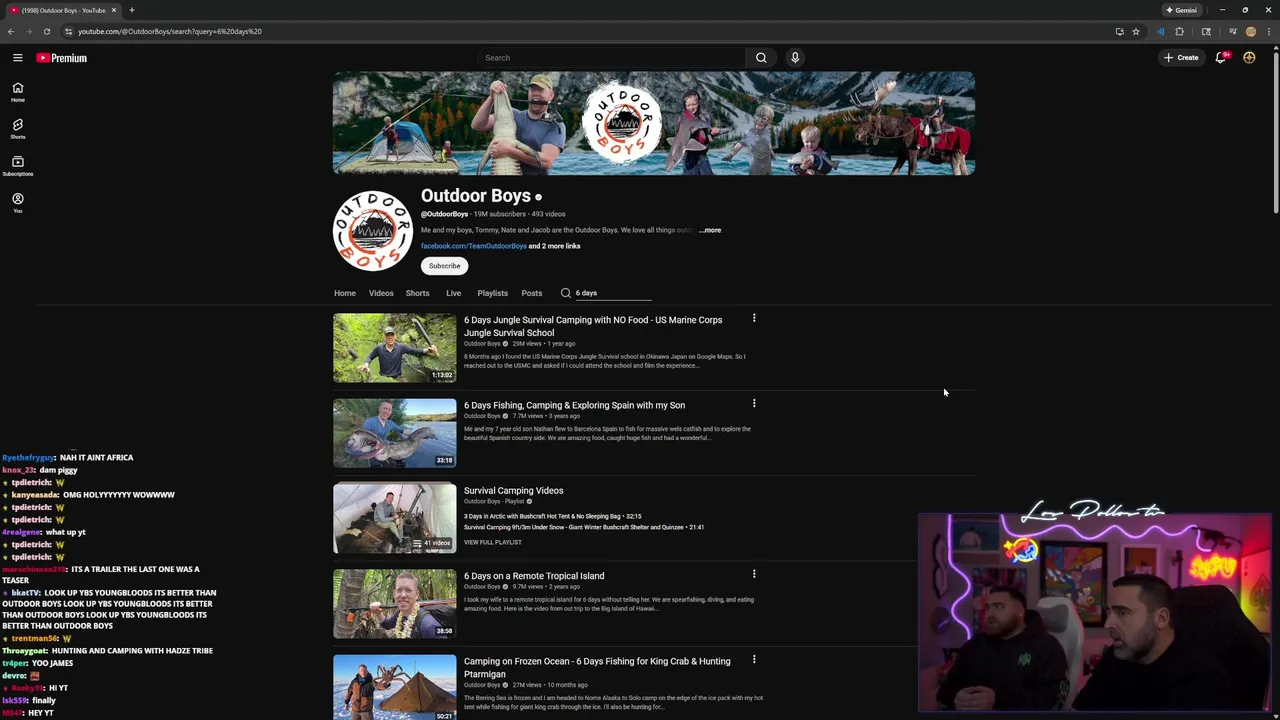Bookmark this page with the star icon
This screenshot has height=720, width=1280.
tap(1136, 31)
